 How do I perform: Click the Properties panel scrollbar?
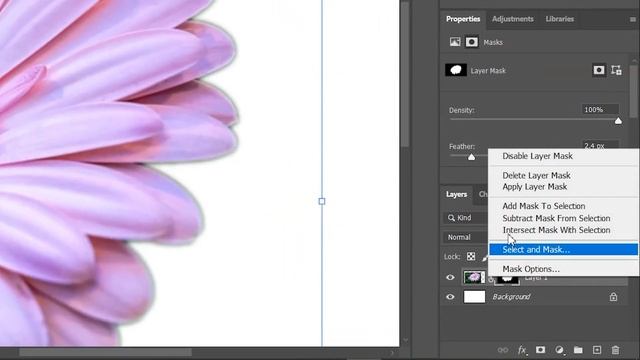point(634,92)
